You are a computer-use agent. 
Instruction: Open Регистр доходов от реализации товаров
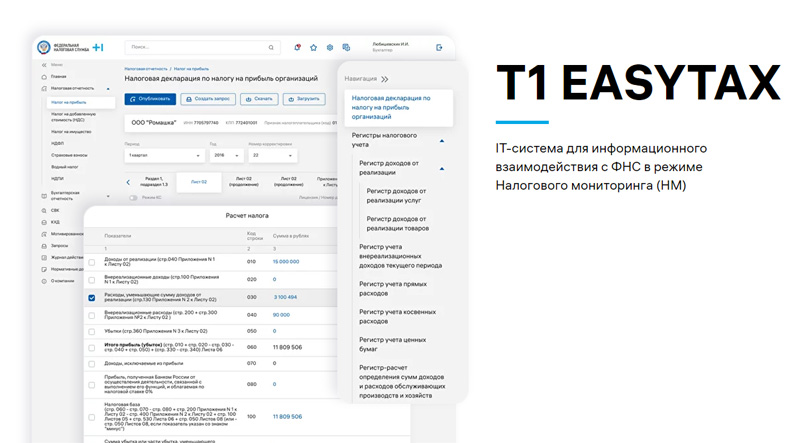tap(398, 224)
